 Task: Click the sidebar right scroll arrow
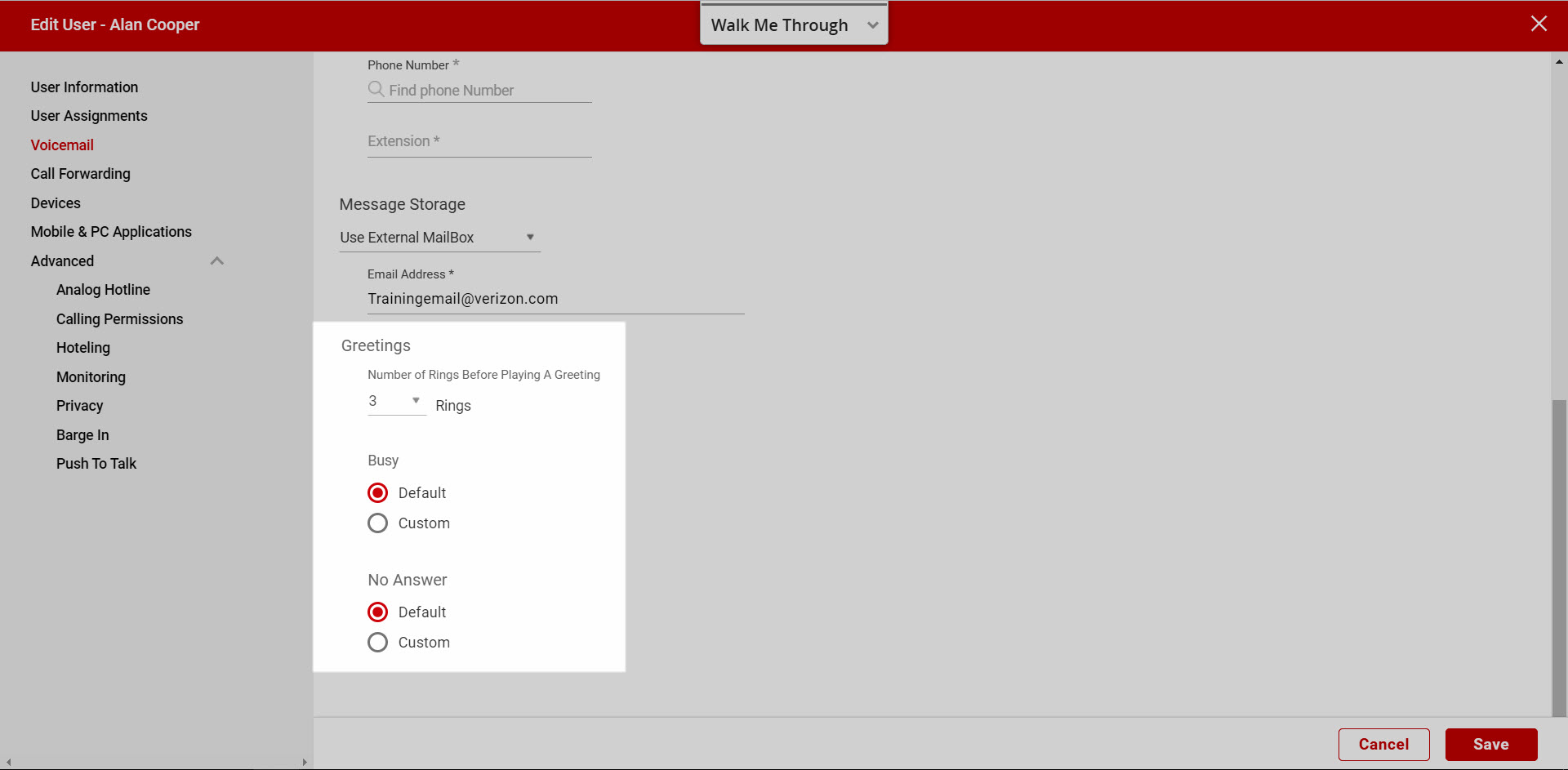(305, 763)
